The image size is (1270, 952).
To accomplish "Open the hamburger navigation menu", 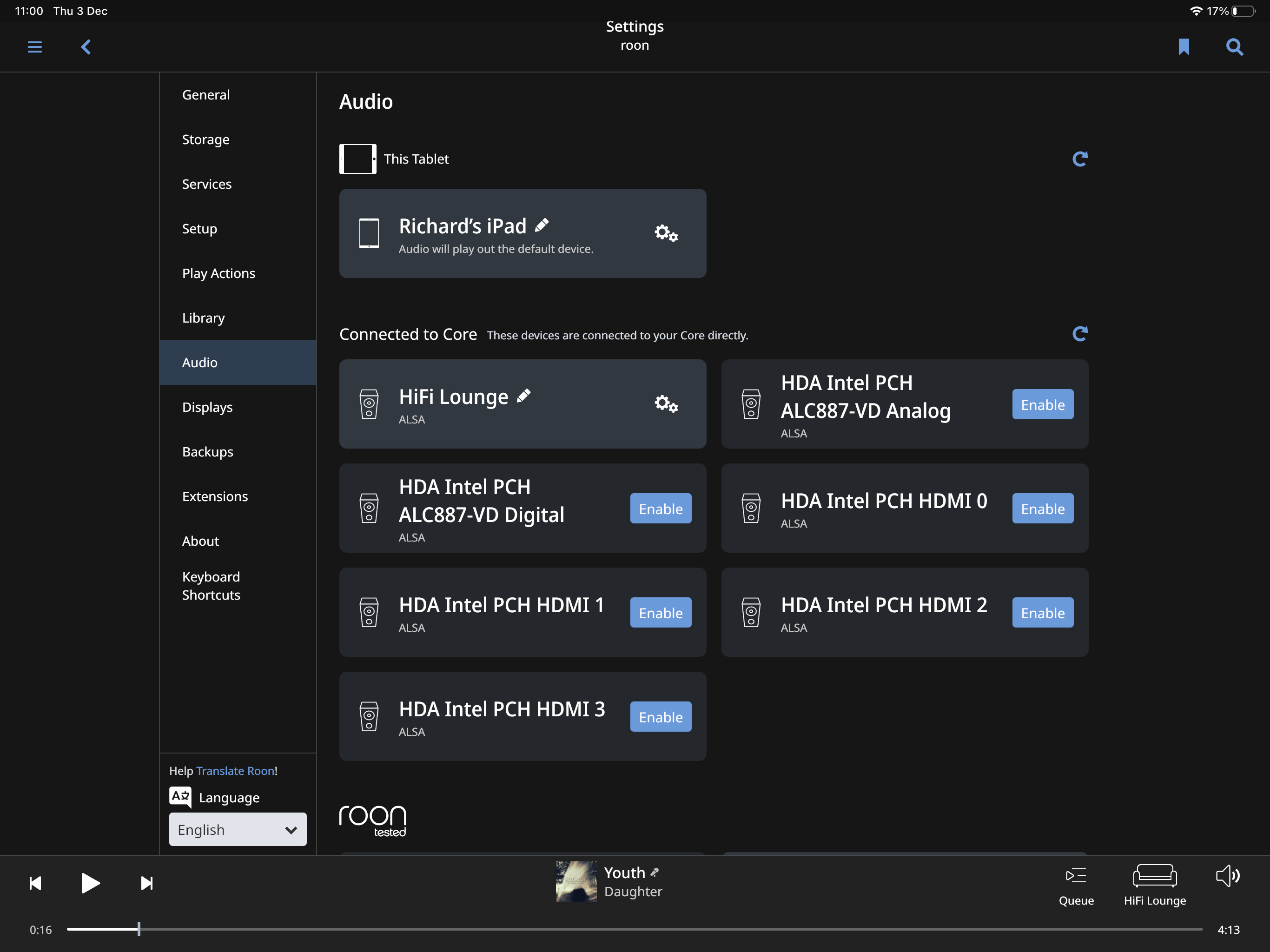I will click(x=34, y=46).
